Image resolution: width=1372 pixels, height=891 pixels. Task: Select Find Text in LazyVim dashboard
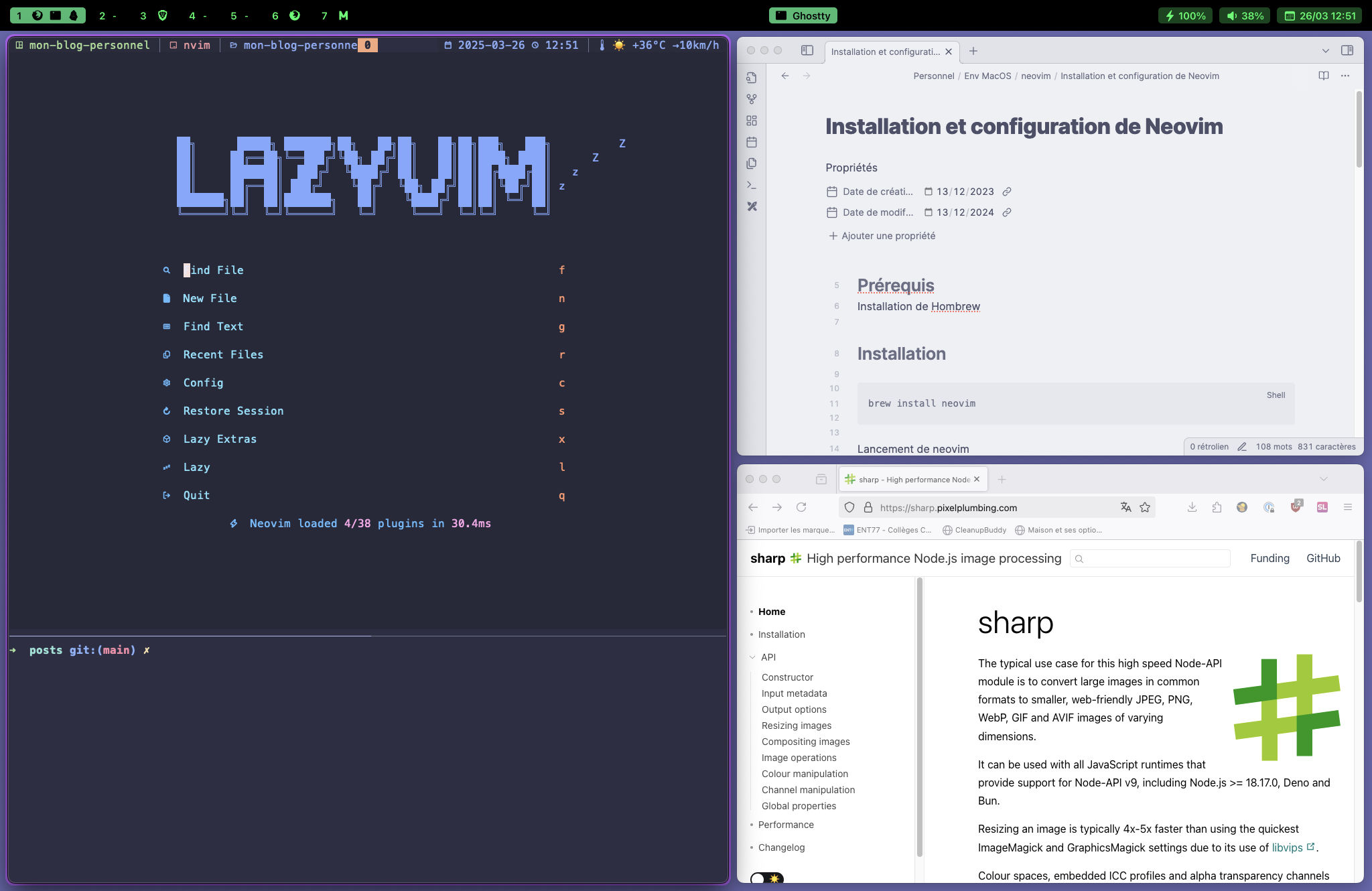pyautogui.click(x=365, y=326)
